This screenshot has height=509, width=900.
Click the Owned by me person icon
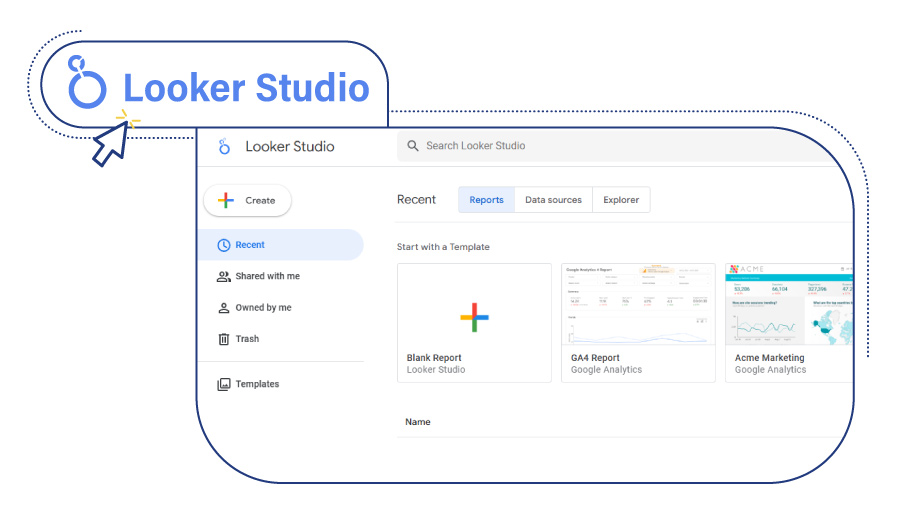tap(223, 308)
